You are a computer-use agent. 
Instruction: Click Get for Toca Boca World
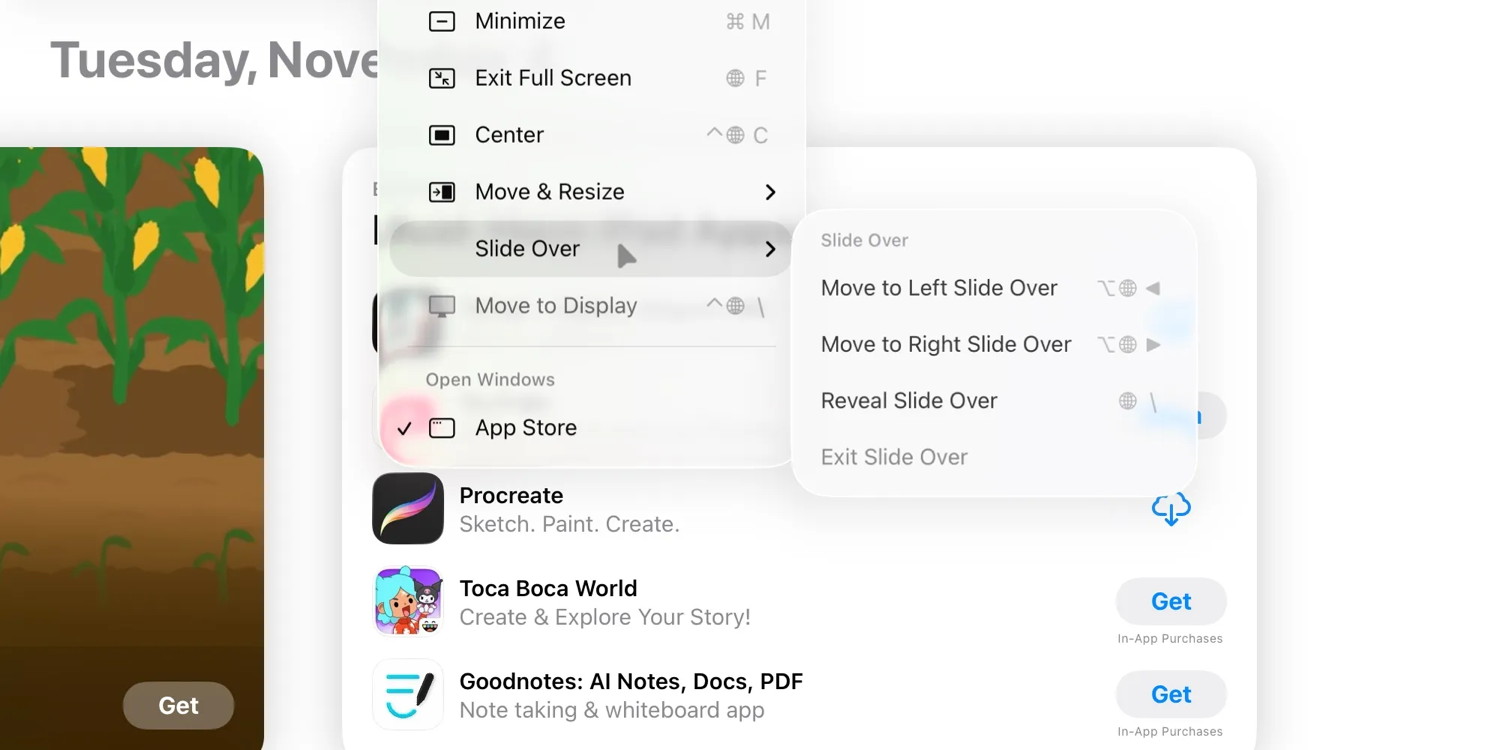point(1170,601)
